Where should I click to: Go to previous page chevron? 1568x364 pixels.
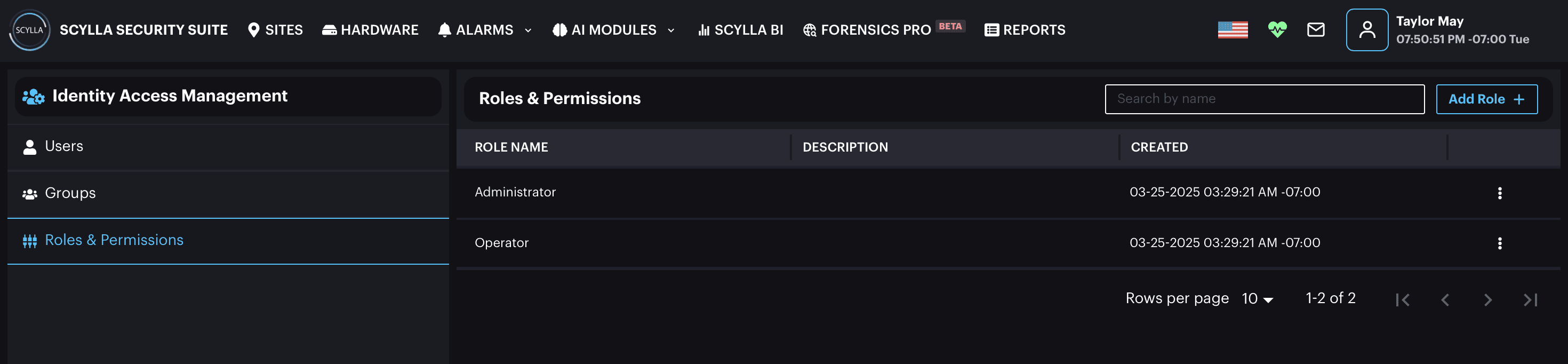pos(1445,299)
